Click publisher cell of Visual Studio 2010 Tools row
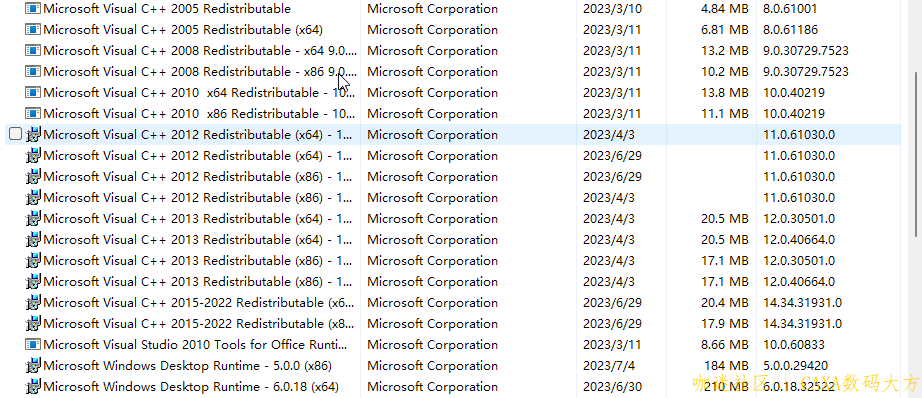 pyautogui.click(x=432, y=345)
